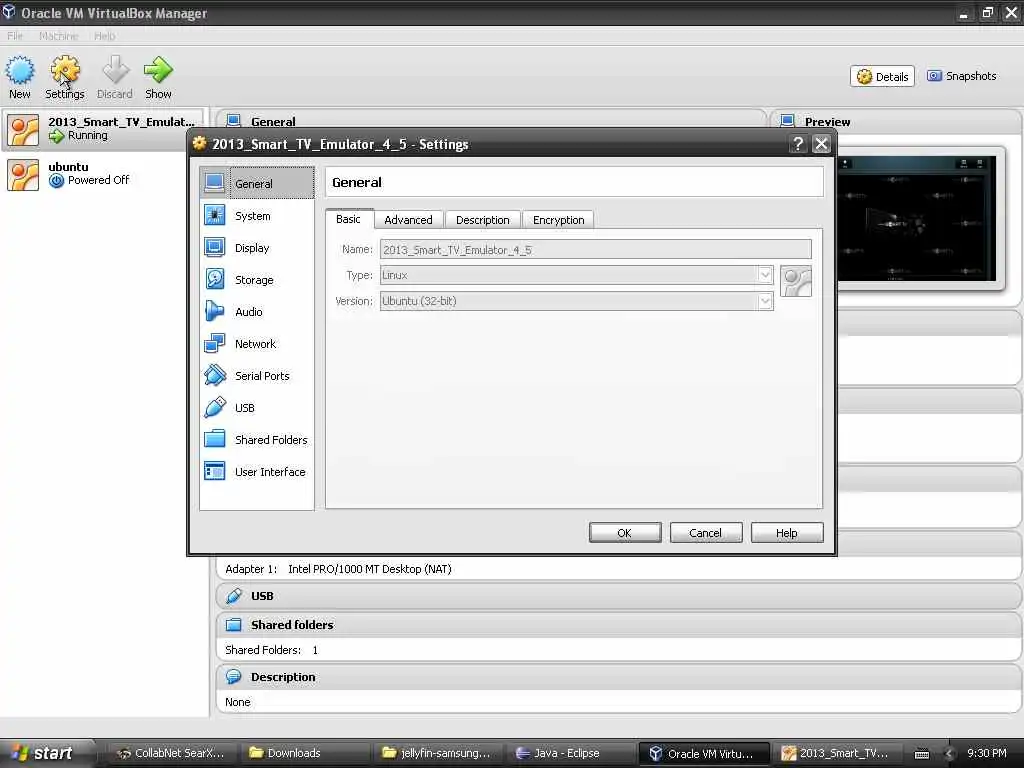Switch to Details view button
1024x768 pixels.
882,76
